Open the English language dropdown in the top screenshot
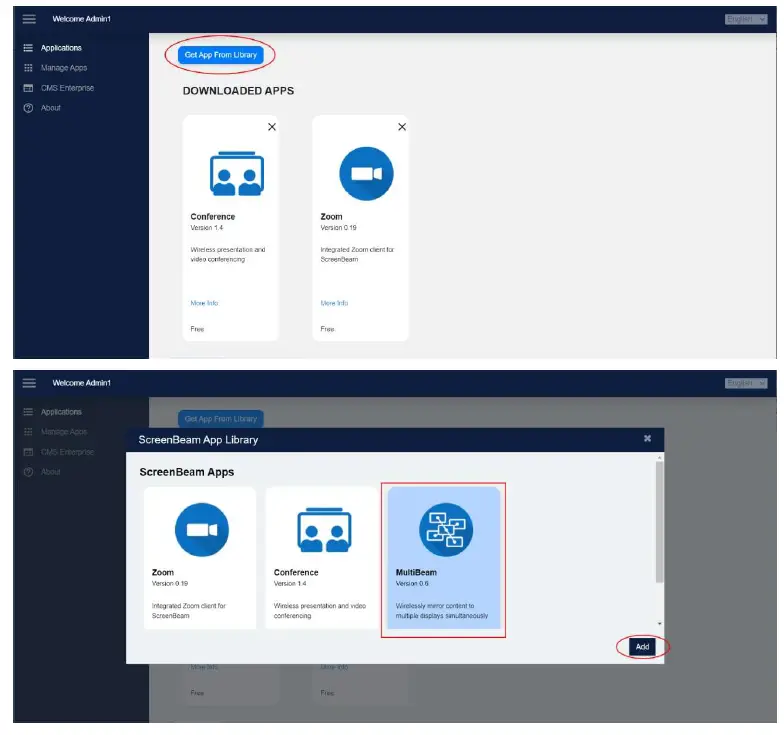The height and width of the screenshot is (735, 784). tap(746, 19)
